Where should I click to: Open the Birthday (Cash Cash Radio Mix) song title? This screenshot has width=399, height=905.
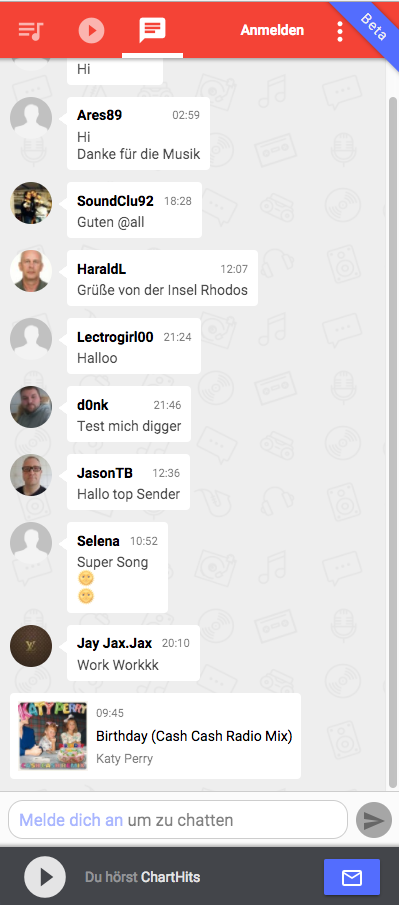pos(194,736)
